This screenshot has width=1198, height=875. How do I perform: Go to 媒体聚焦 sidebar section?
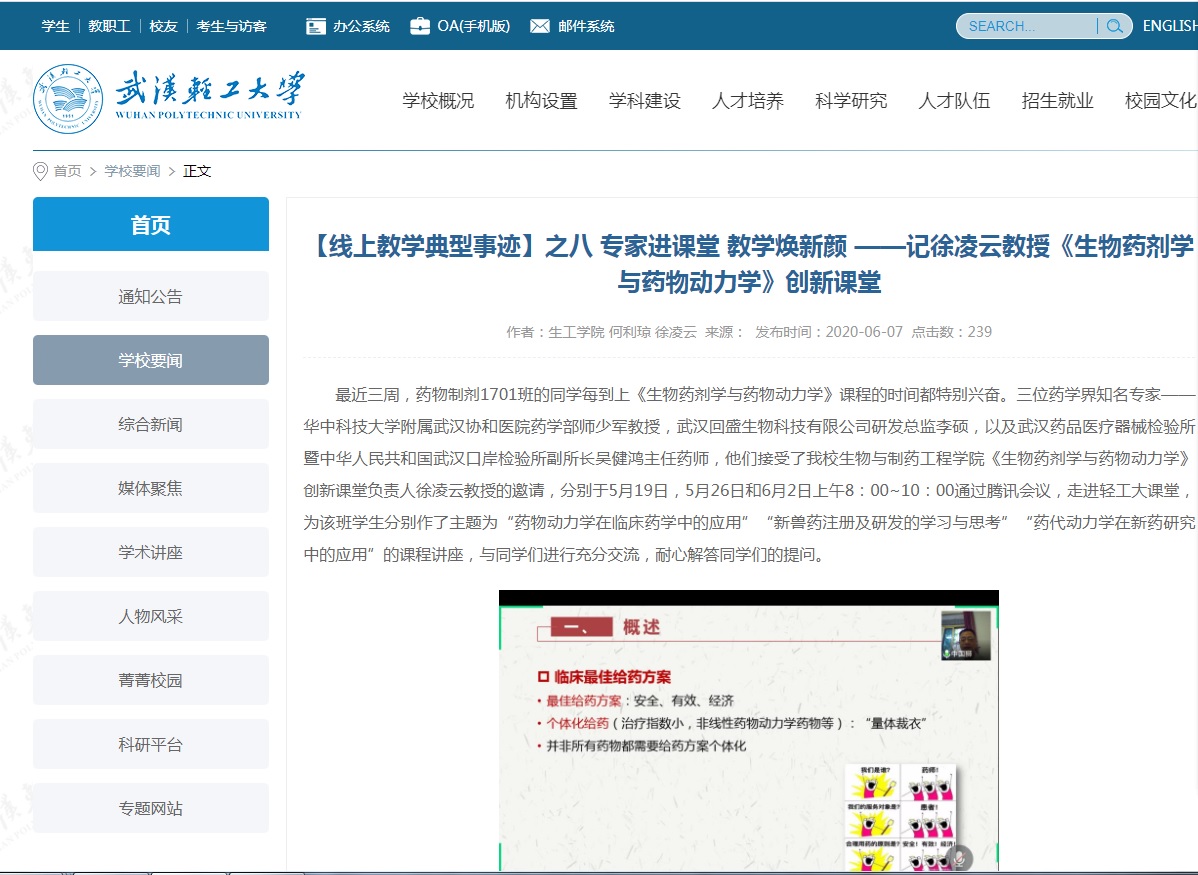[151, 488]
